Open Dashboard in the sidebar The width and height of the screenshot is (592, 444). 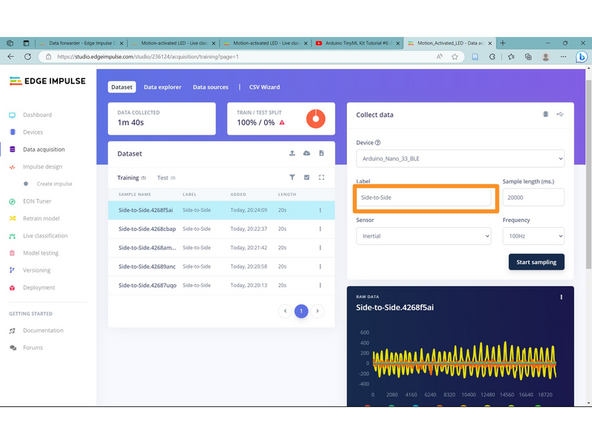tap(37, 115)
